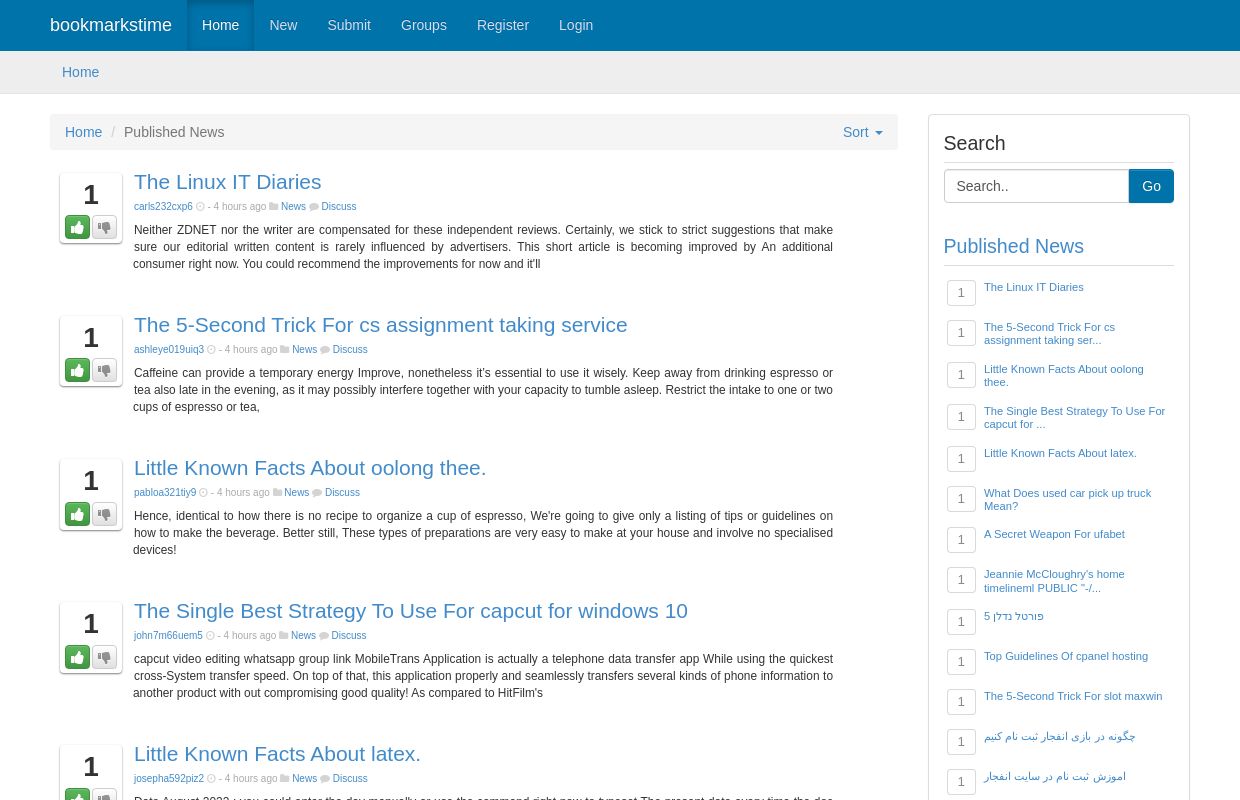
Task: Click the bookmarkstime logo
Action: (x=111, y=25)
